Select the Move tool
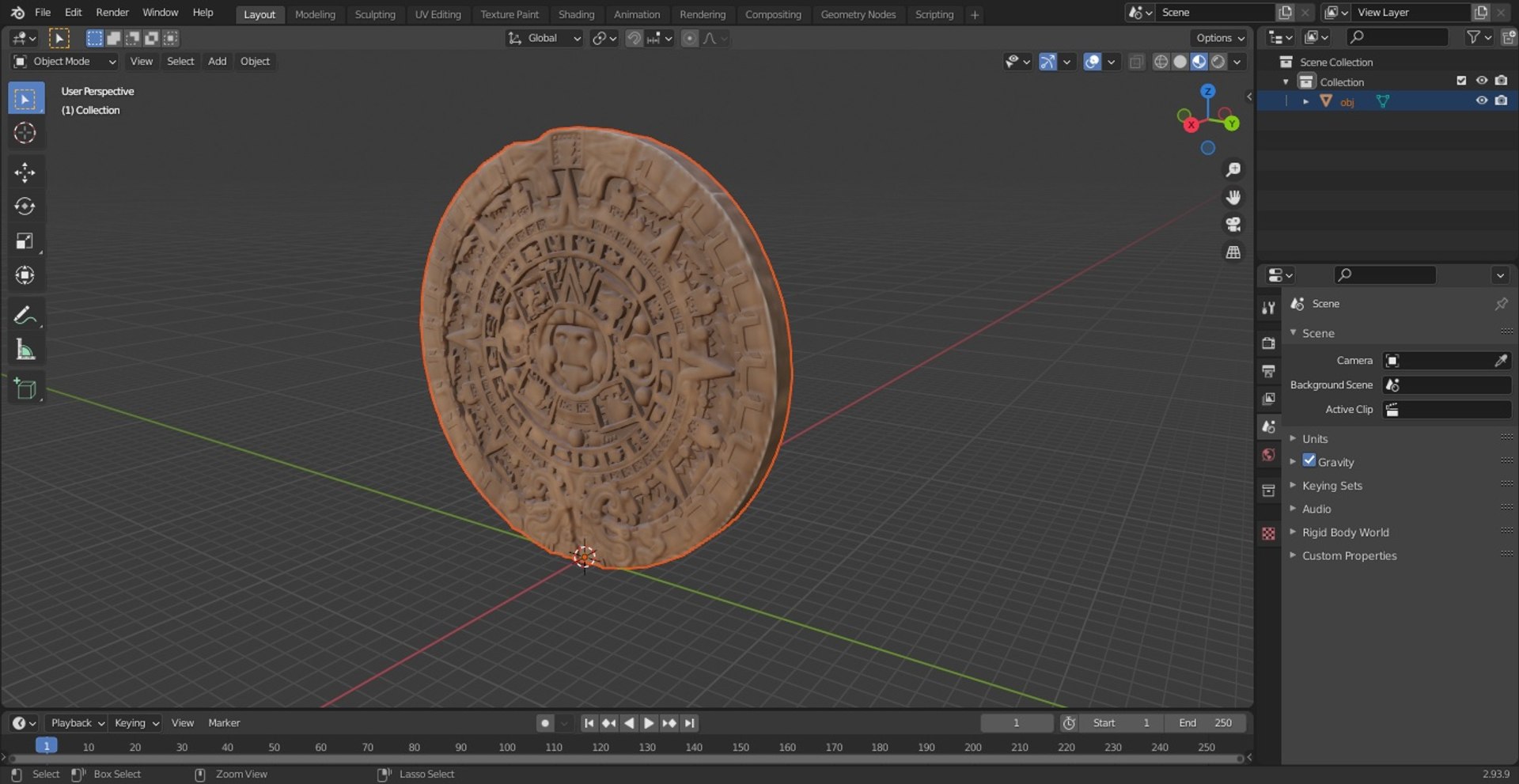Image resolution: width=1519 pixels, height=784 pixels. (x=25, y=172)
